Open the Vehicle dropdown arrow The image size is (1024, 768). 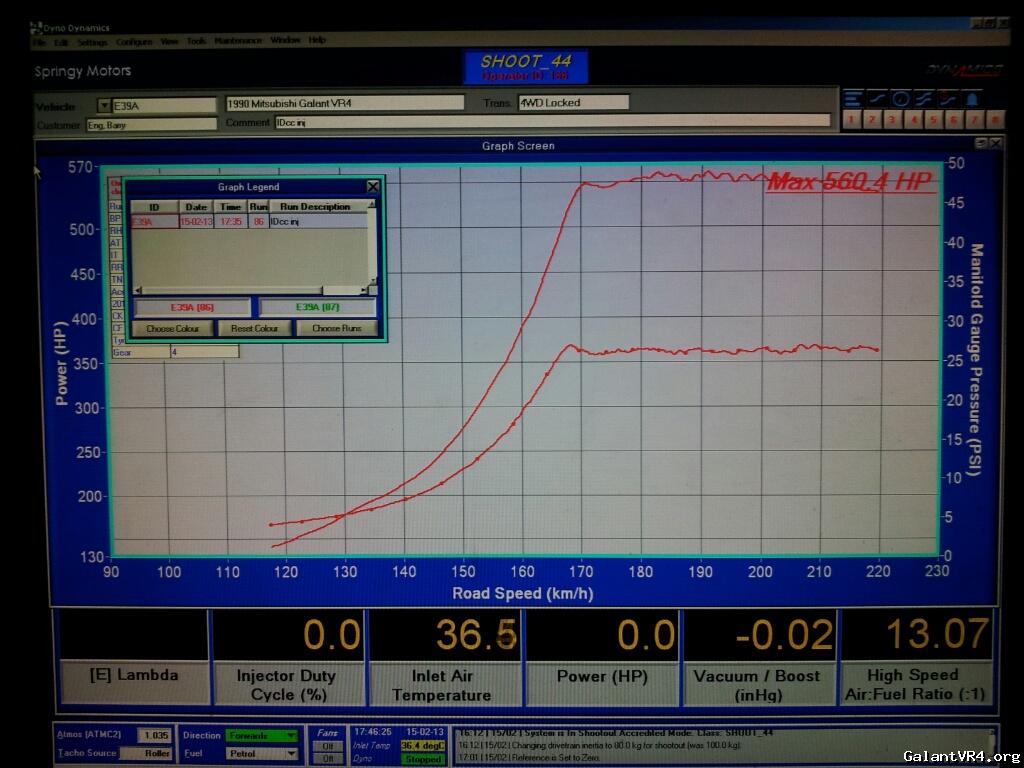pyautogui.click(x=103, y=105)
